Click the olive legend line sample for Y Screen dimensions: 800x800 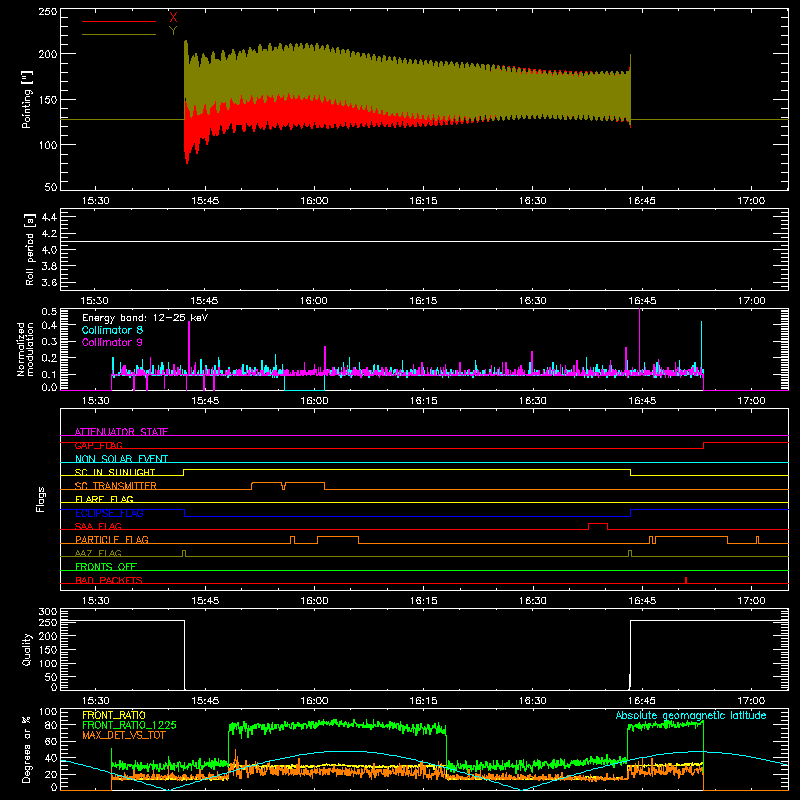coord(119,34)
